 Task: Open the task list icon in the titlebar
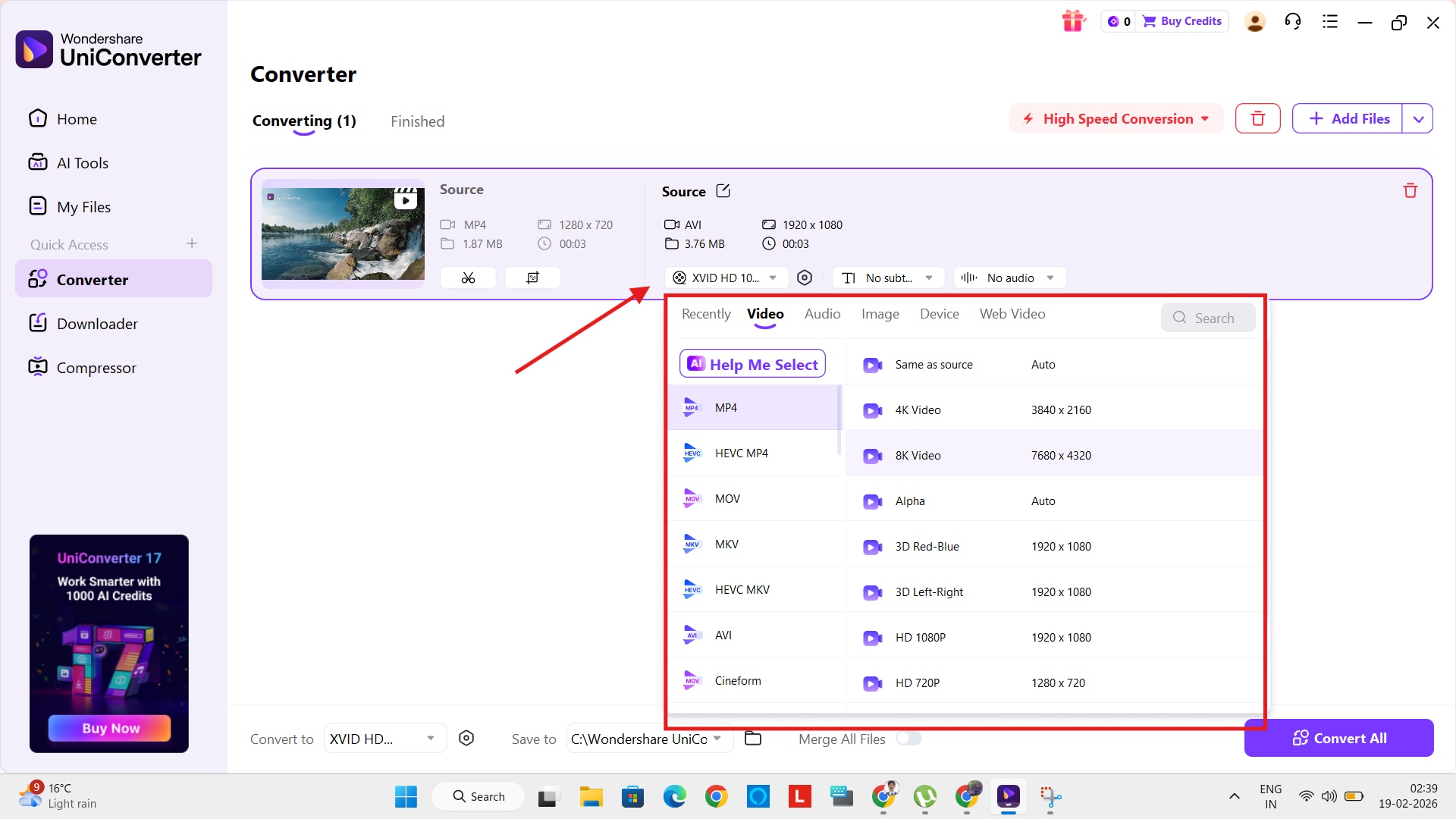click(x=1329, y=21)
